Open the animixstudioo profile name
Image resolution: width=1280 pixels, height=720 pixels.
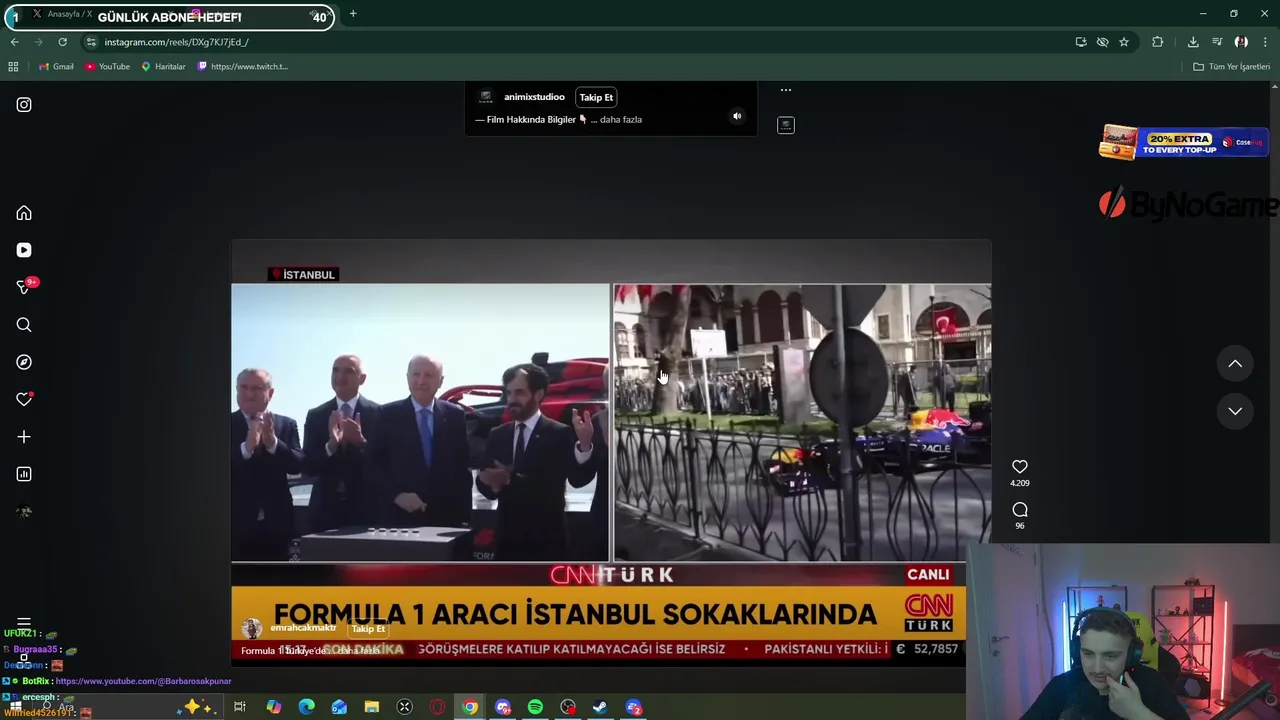pos(534,97)
